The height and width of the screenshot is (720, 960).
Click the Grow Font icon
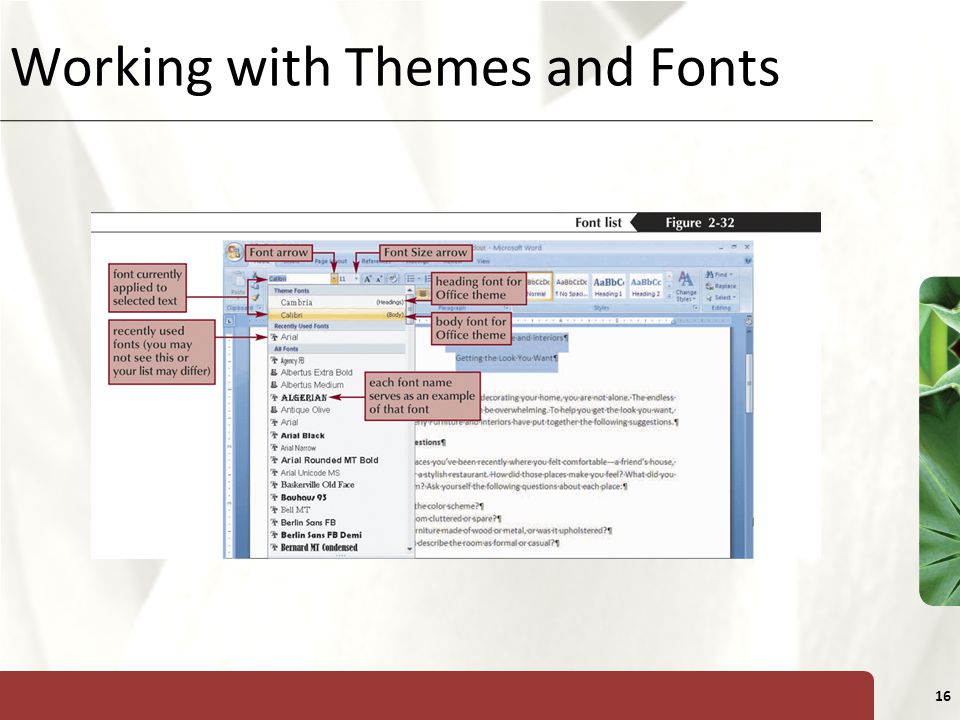[367, 279]
